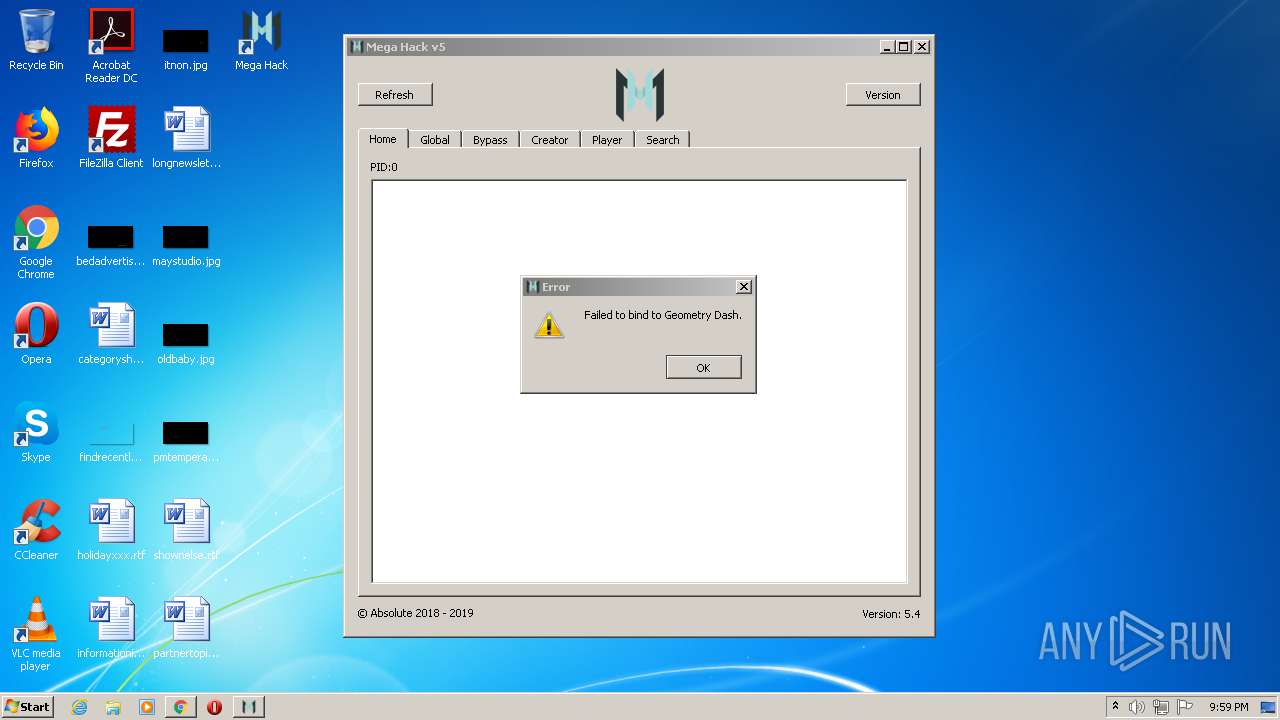Open Windows Media Player from the taskbar
This screenshot has height=720, width=1280.
[147, 707]
